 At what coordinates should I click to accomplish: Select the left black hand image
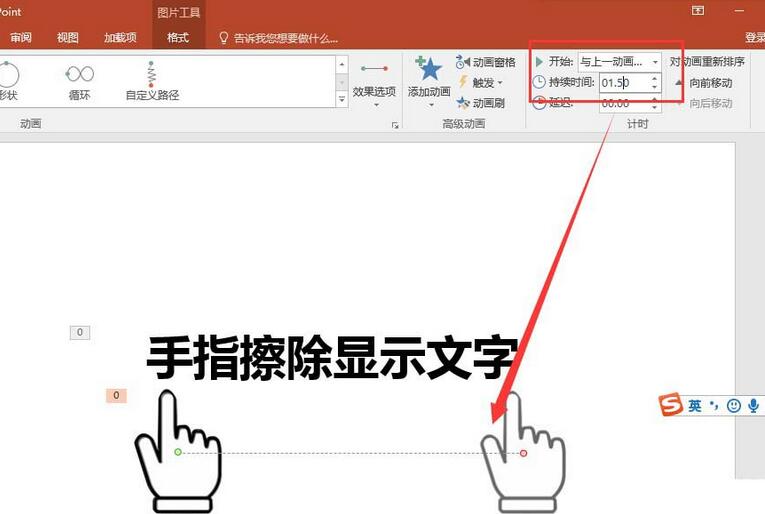[x=178, y=451]
